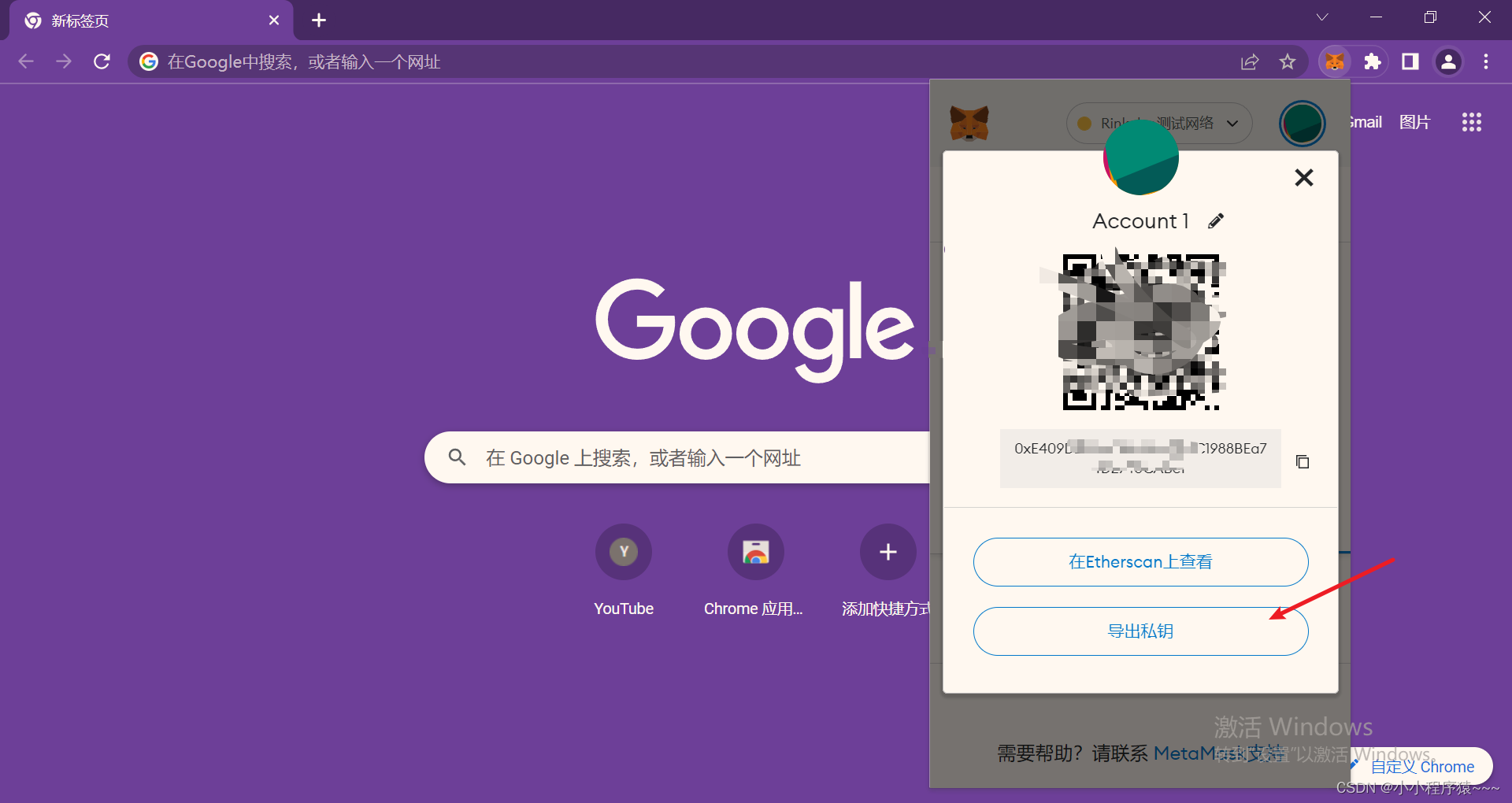Click the account QR code
Image resolution: width=1512 pixels, height=803 pixels.
click(x=1141, y=332)
